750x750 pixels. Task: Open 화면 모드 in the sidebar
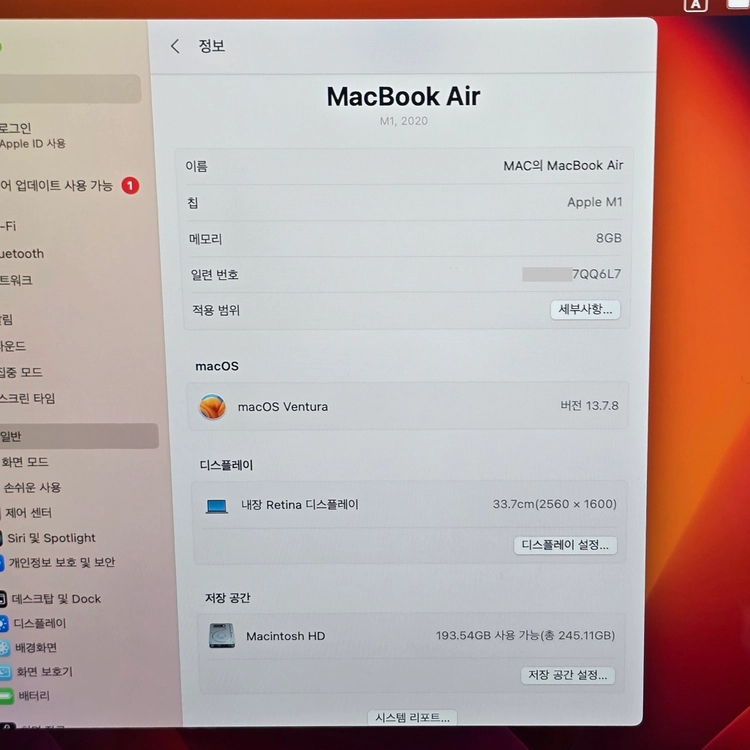25,462
